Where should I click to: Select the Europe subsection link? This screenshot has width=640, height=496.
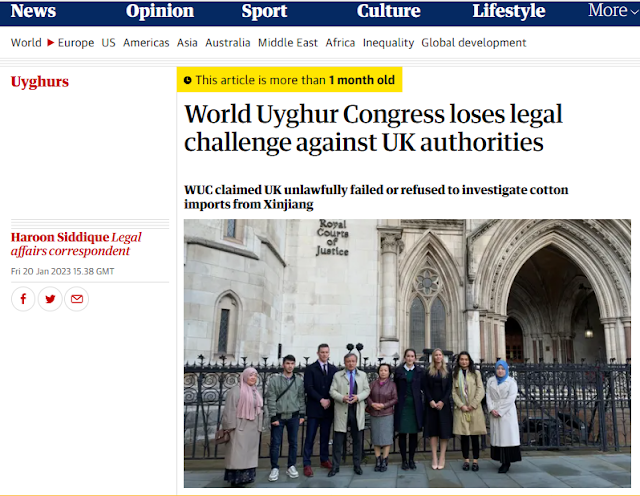pos(76,42)
